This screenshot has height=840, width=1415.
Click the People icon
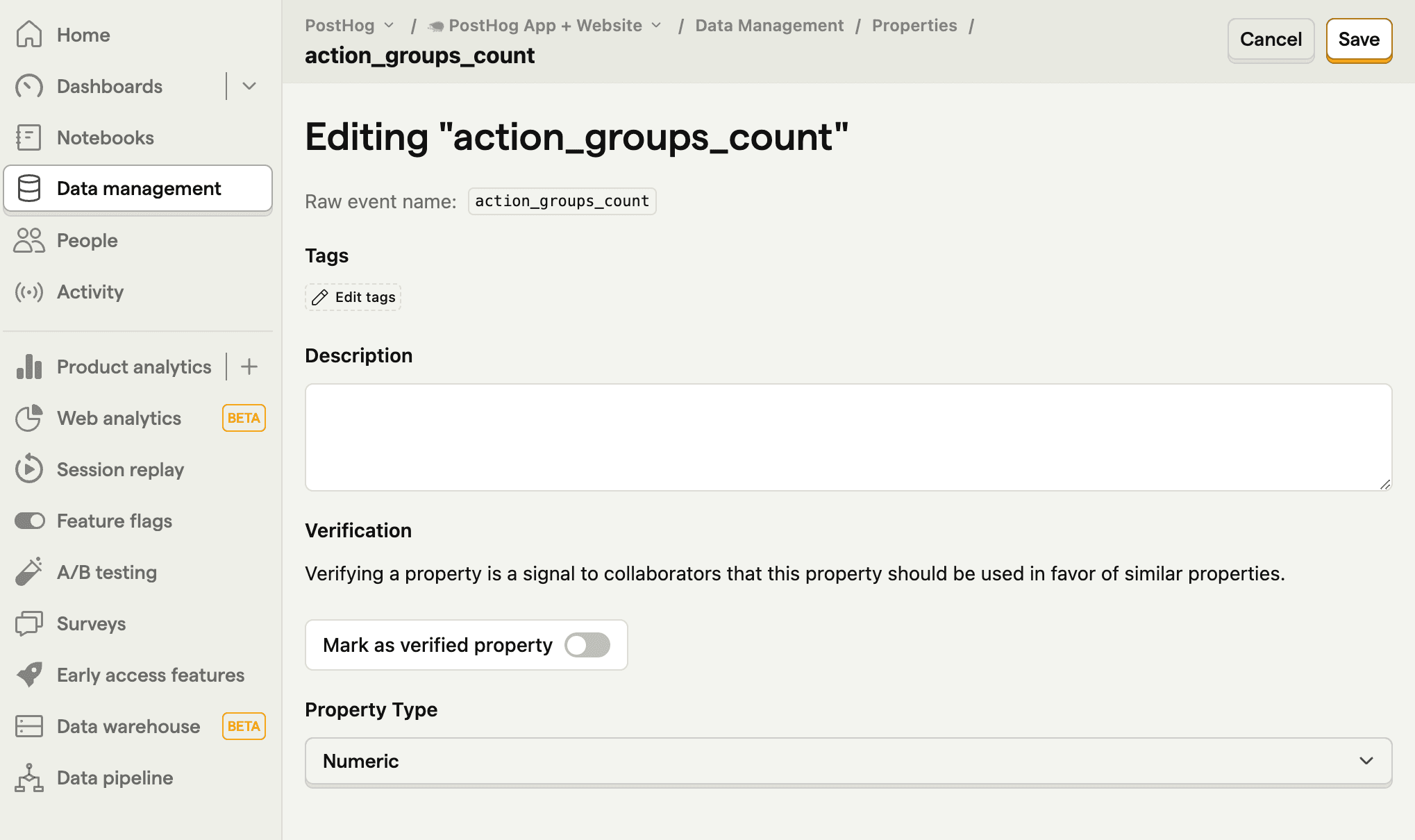(x=28, y=240)
